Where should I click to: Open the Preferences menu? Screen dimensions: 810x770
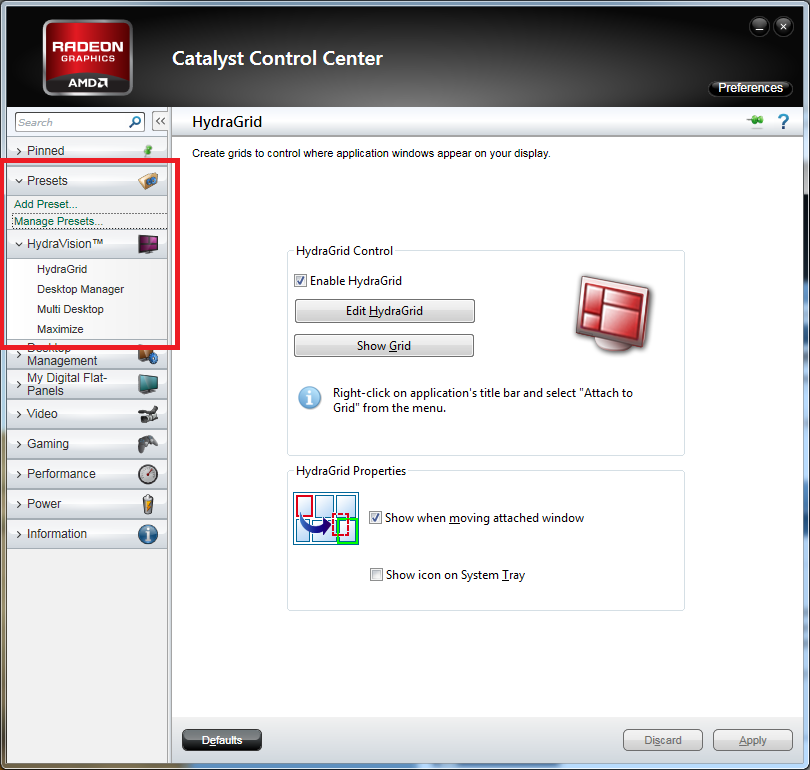[x=750, y=88]
